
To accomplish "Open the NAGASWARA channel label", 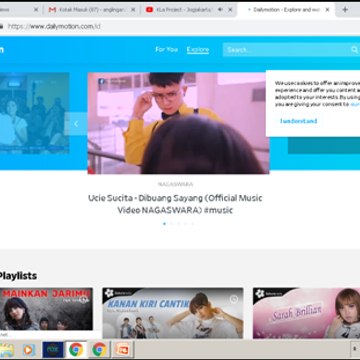I will click(x=175, y=184).
